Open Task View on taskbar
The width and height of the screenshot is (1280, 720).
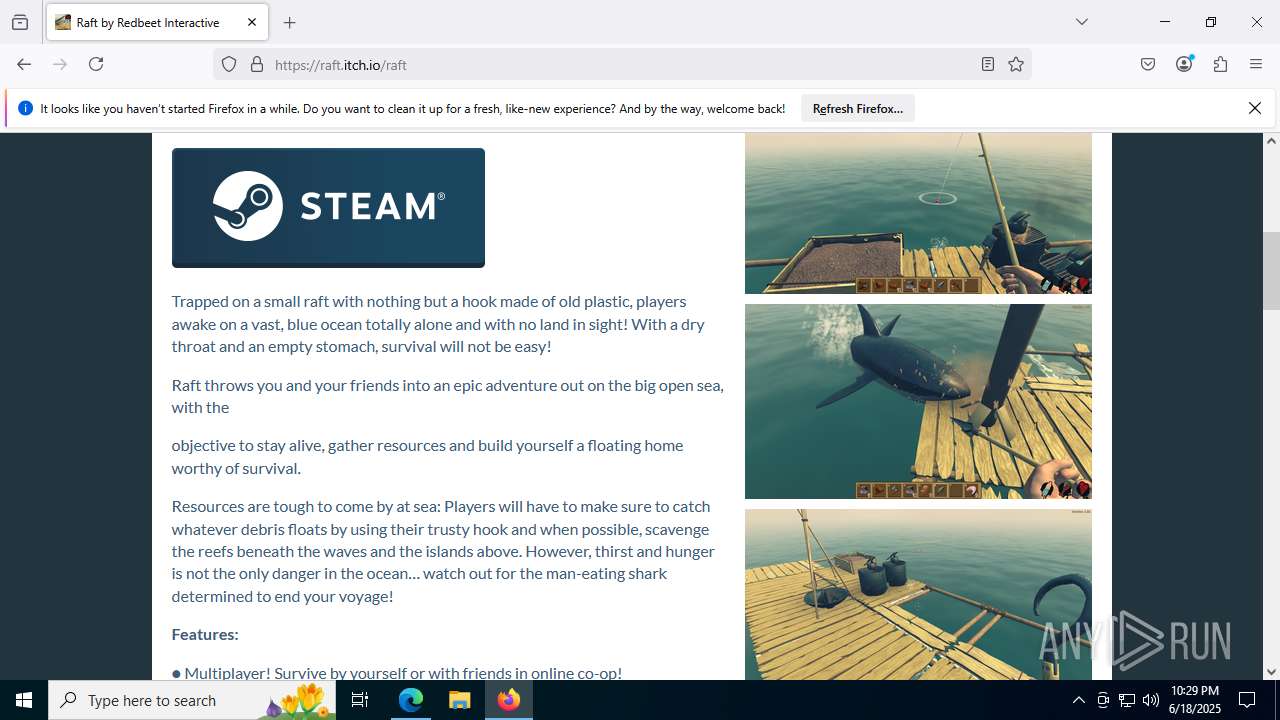[360, 700]
